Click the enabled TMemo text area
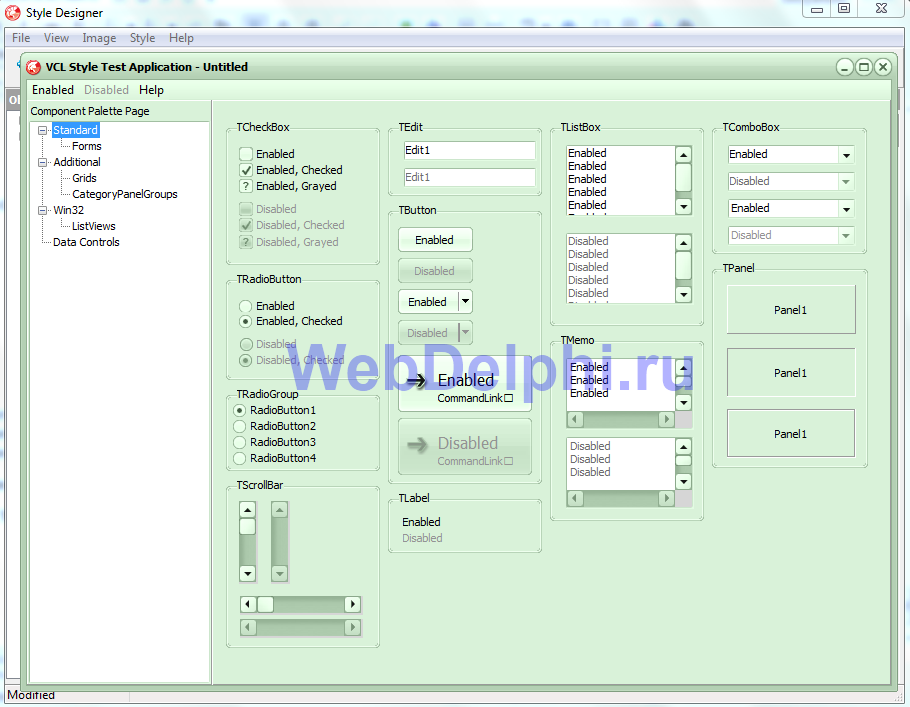This screenshot has width=910, height=707. point(620,384)
